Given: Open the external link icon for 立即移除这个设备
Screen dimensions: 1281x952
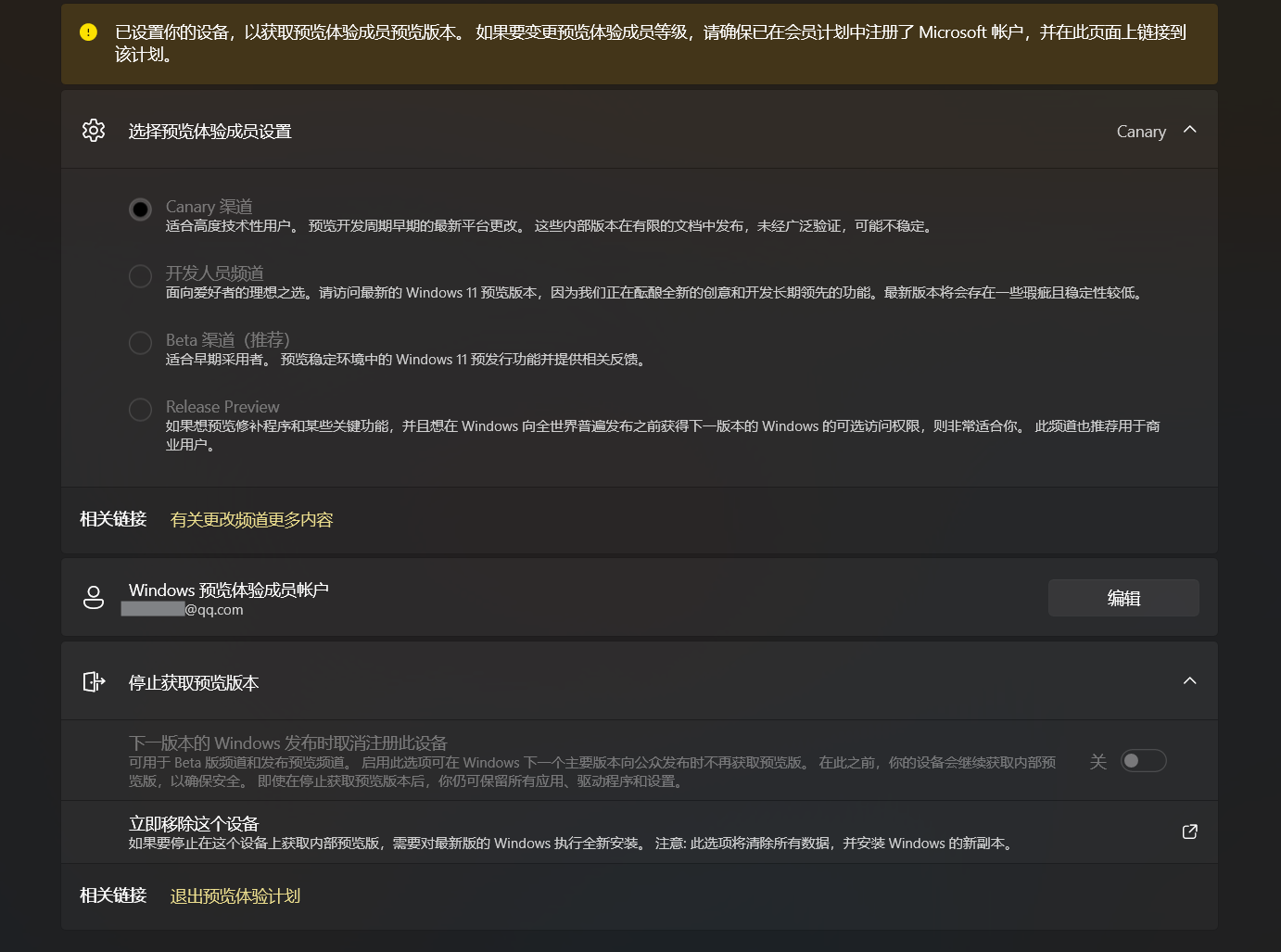Looking at the screenshot, I should click(1190, 831).
